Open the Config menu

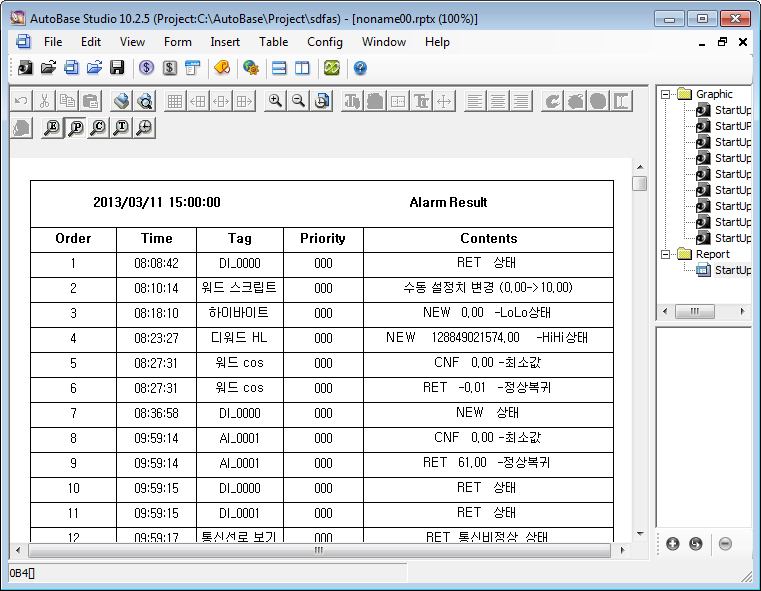[325, 42]
